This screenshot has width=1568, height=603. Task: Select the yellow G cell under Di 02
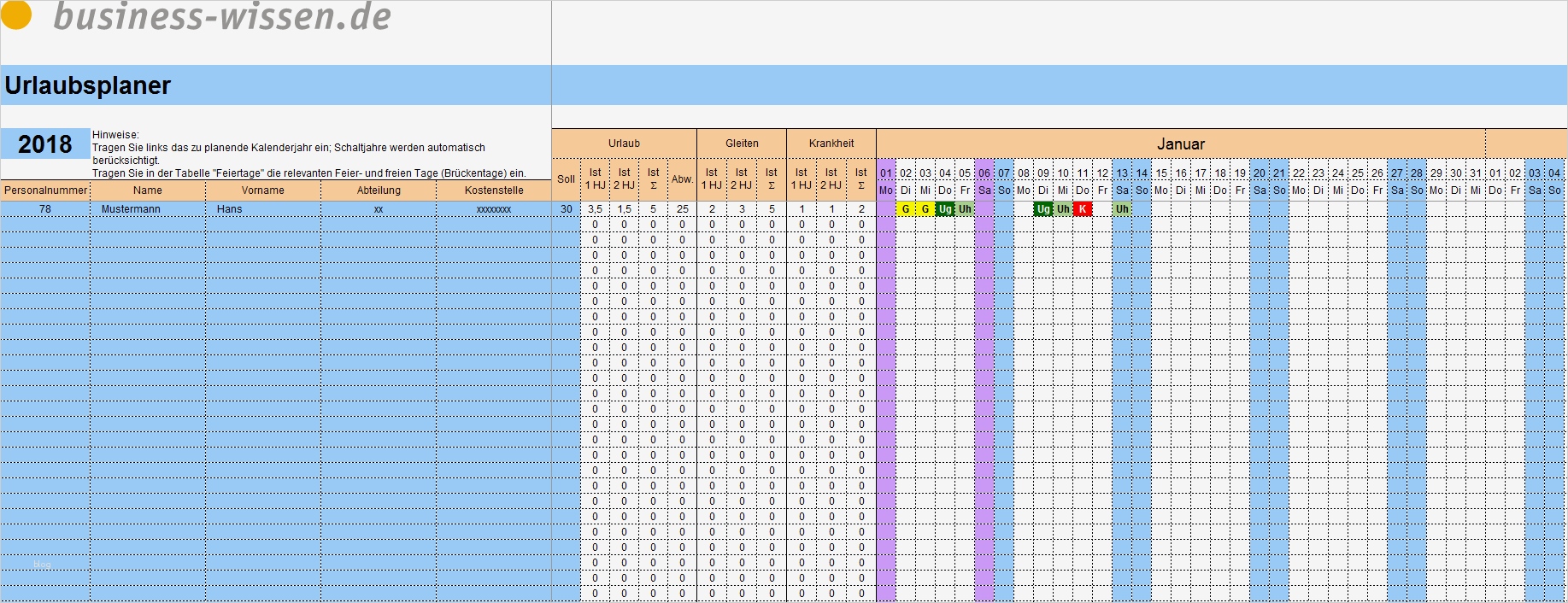point(906,209)
